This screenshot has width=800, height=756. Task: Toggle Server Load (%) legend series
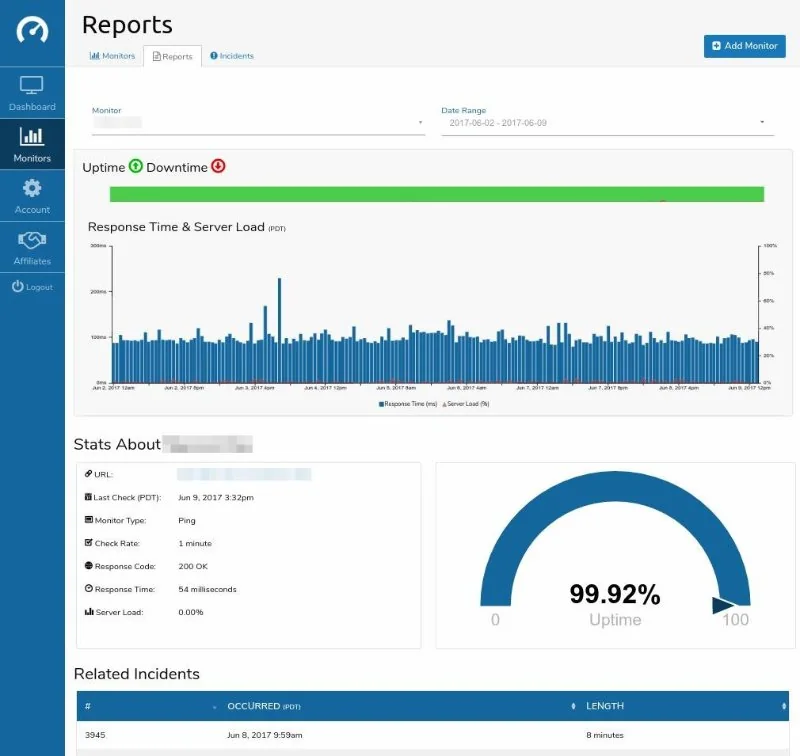pyautogui.click(x=466, y=404)
